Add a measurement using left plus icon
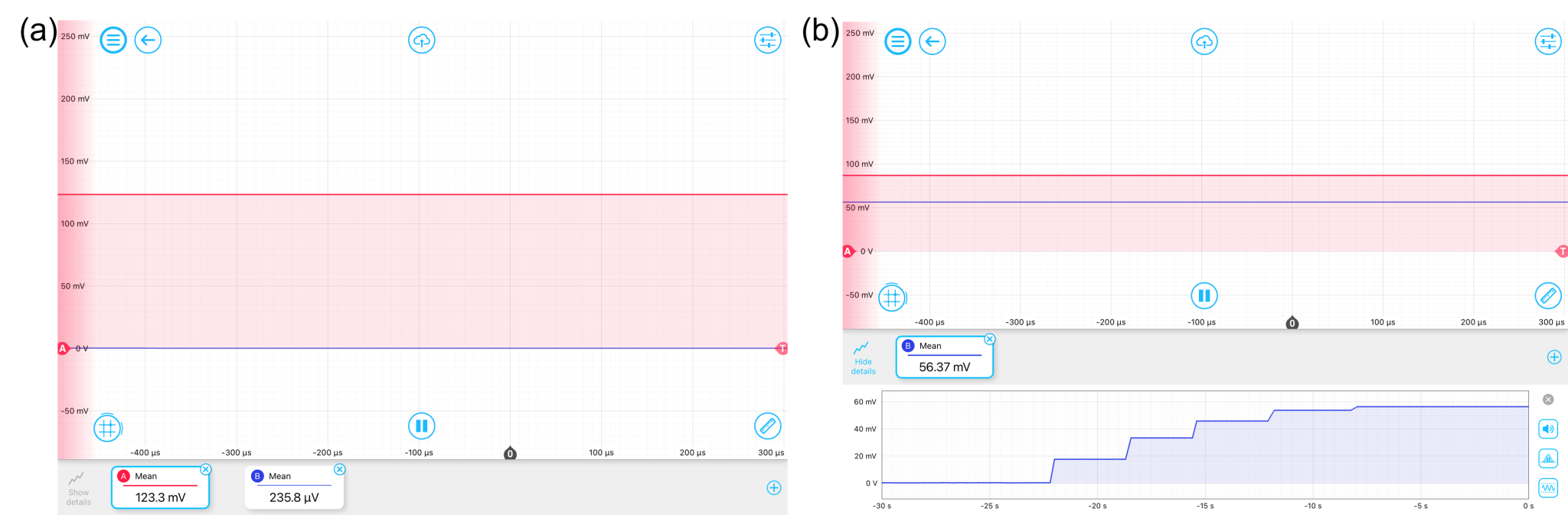Viewport: 1568px width, 515px height. pyautogui.click(x=774, y=487)
